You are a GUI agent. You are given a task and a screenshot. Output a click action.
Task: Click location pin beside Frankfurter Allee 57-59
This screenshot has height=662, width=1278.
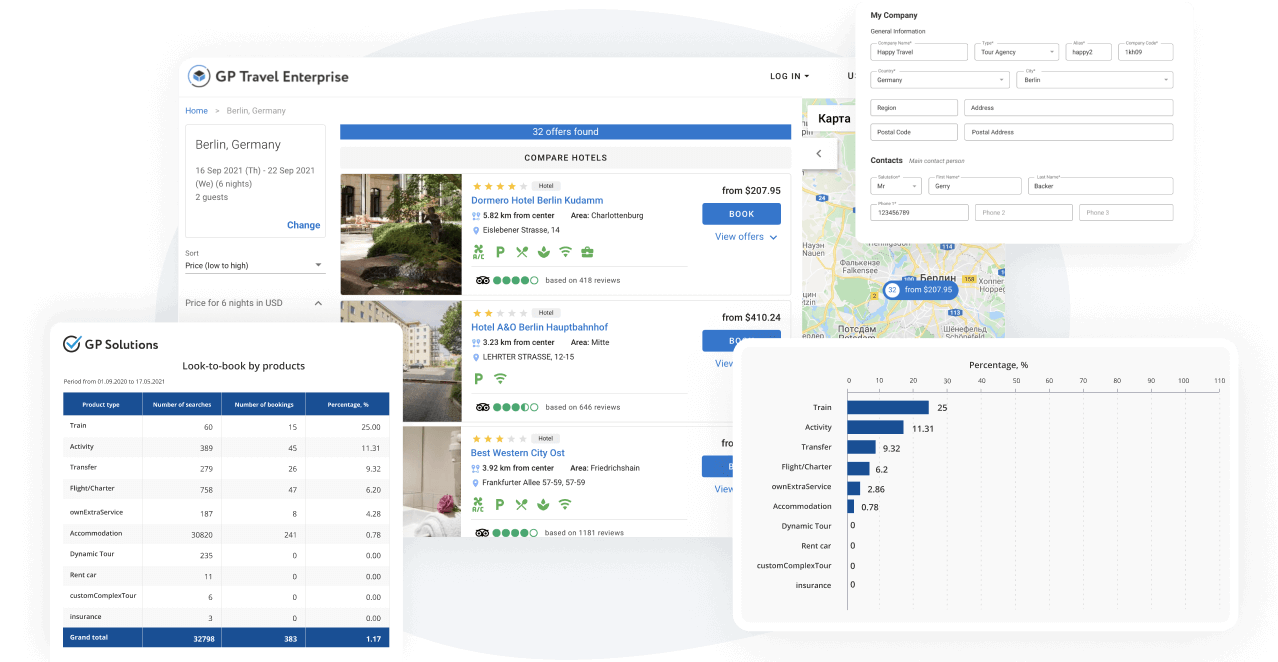[476, 482]
